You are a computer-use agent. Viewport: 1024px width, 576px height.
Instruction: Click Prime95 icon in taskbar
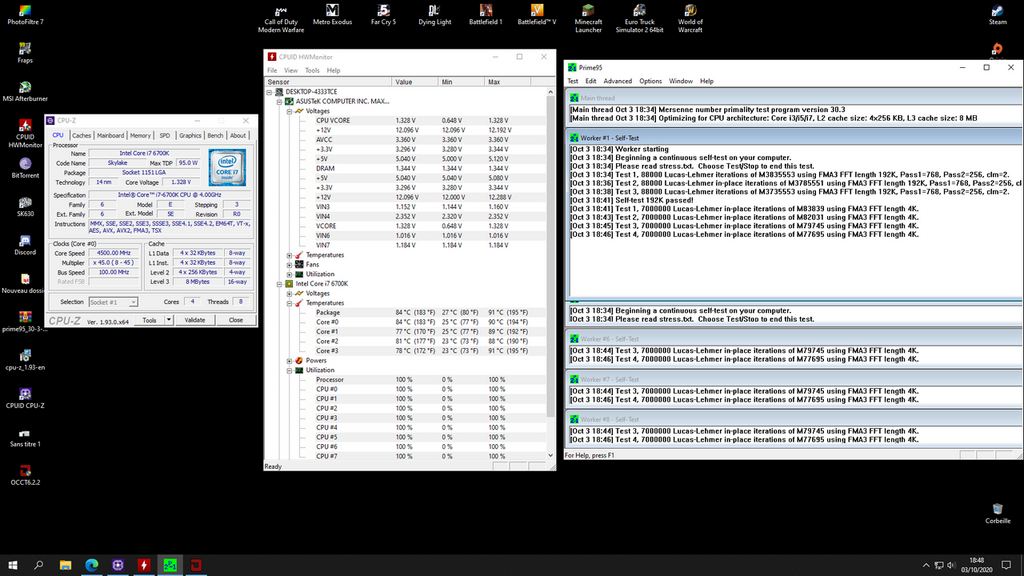pyautogui.click(x=170, y=565)
